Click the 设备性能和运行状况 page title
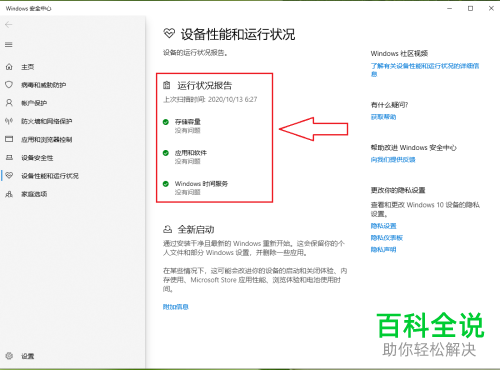The image size is (500, 370). click(238, 34)
